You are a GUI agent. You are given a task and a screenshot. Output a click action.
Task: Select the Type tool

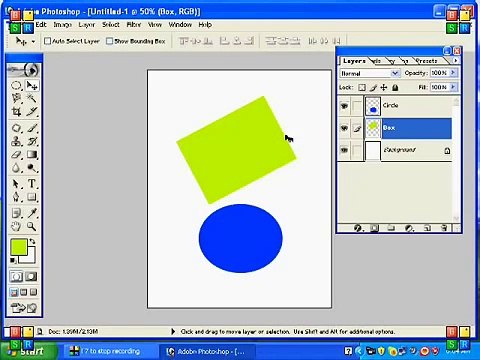[32, 184]
